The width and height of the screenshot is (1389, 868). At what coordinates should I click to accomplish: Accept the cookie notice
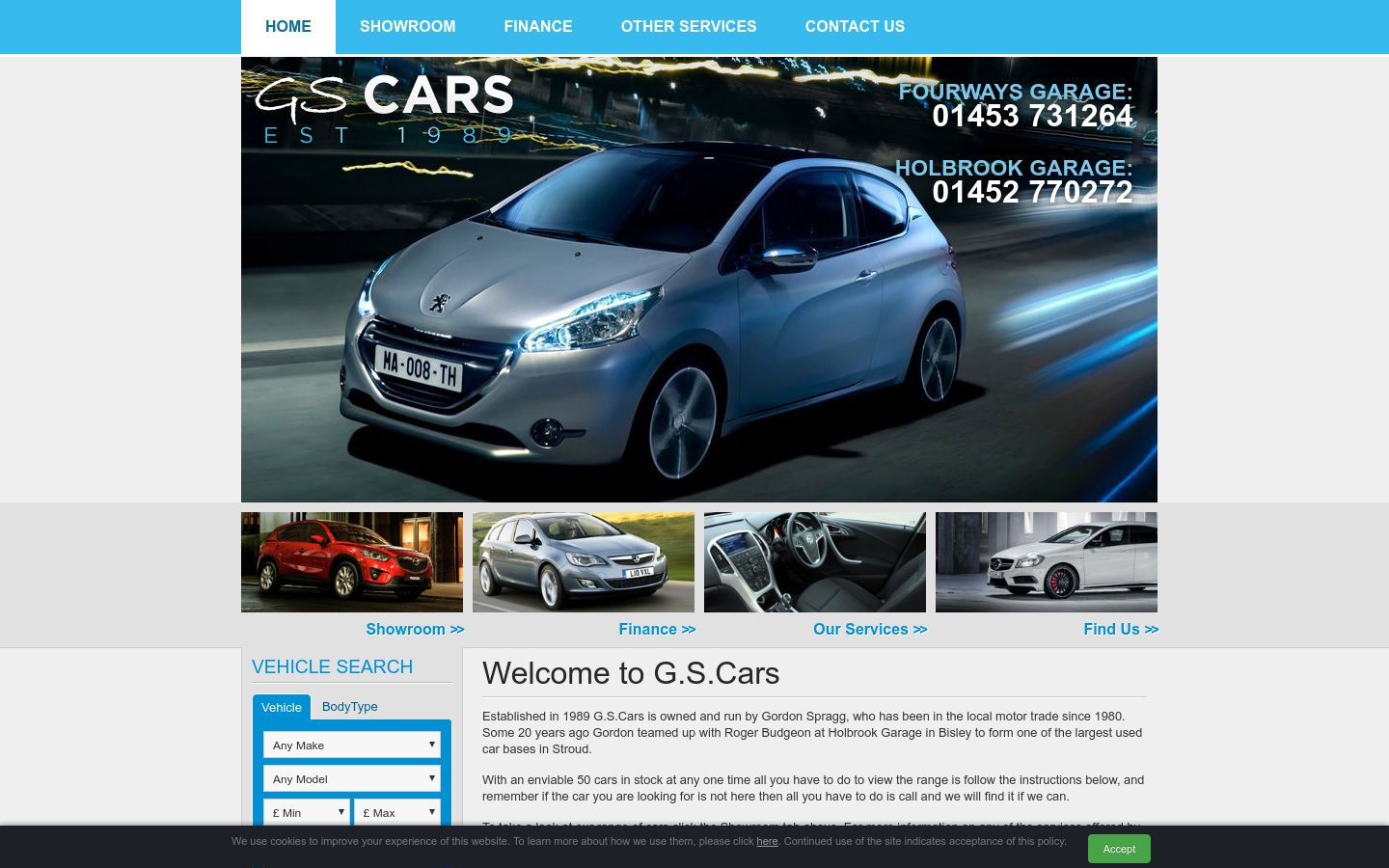(x=1119, y=849)
